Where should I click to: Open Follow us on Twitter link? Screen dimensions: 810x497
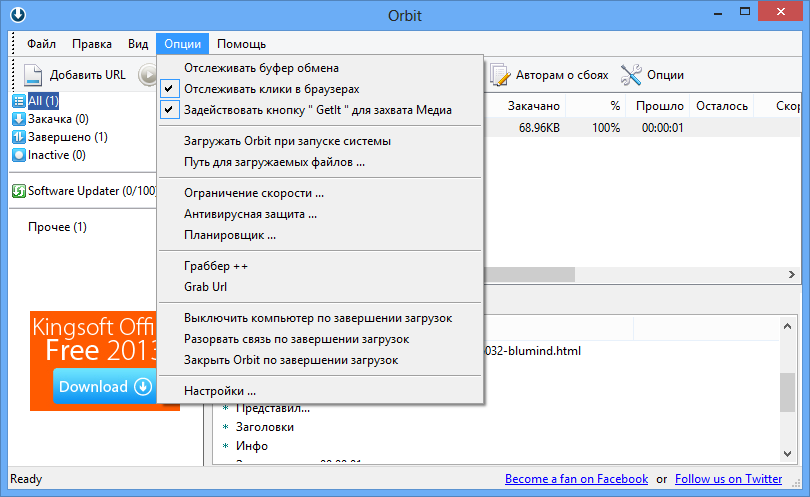coord(728,479)
